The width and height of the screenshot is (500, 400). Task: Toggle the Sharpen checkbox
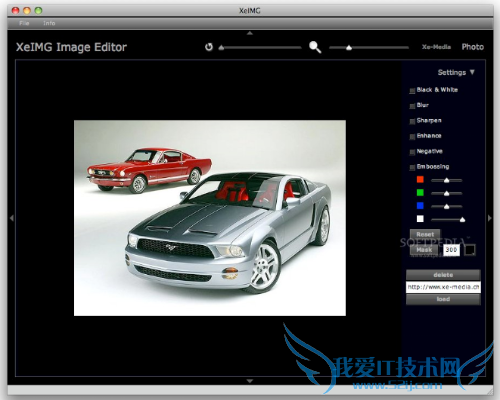[412, 121]
